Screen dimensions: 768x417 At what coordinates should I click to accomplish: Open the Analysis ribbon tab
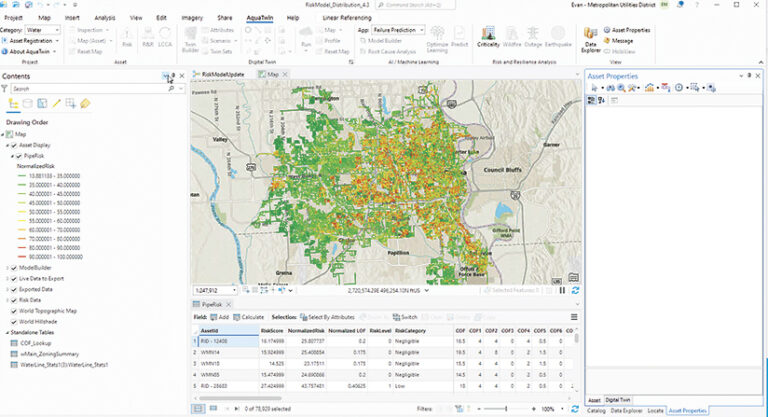(105, 18)
